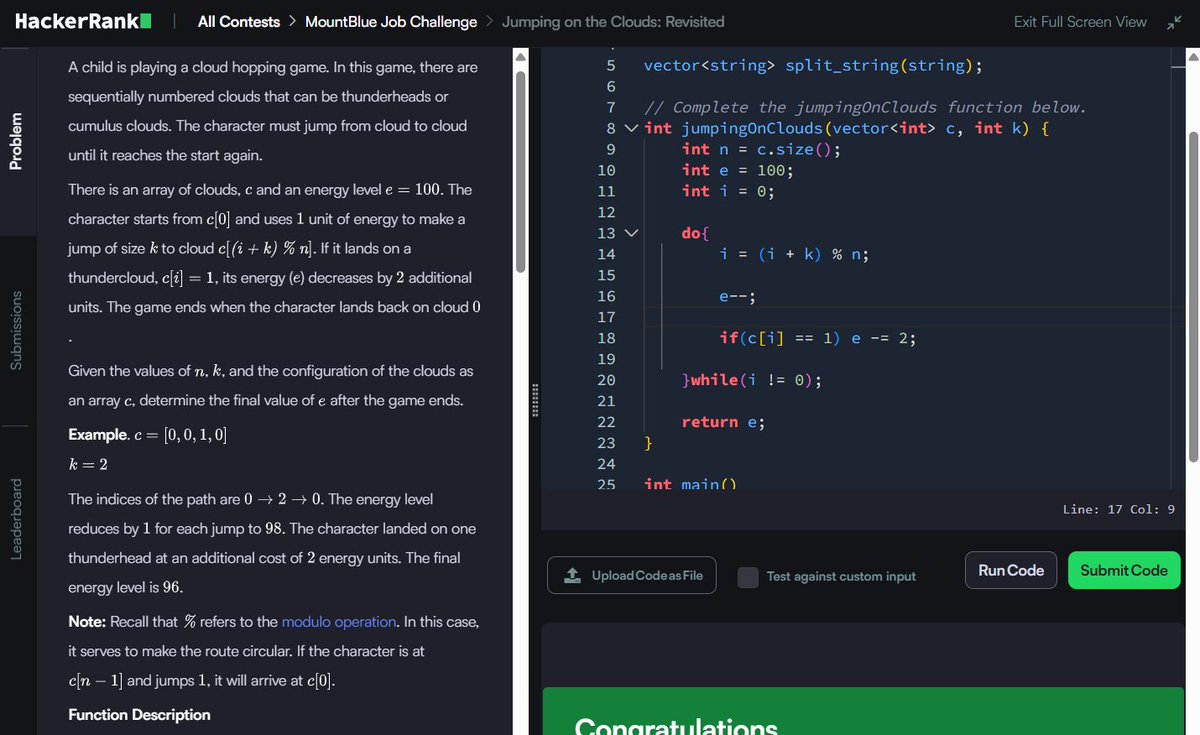This screenshot has height=735, width=1200.
Task: Click code line 14 'i = (i + k) % n;'
Action: point(794,254)
